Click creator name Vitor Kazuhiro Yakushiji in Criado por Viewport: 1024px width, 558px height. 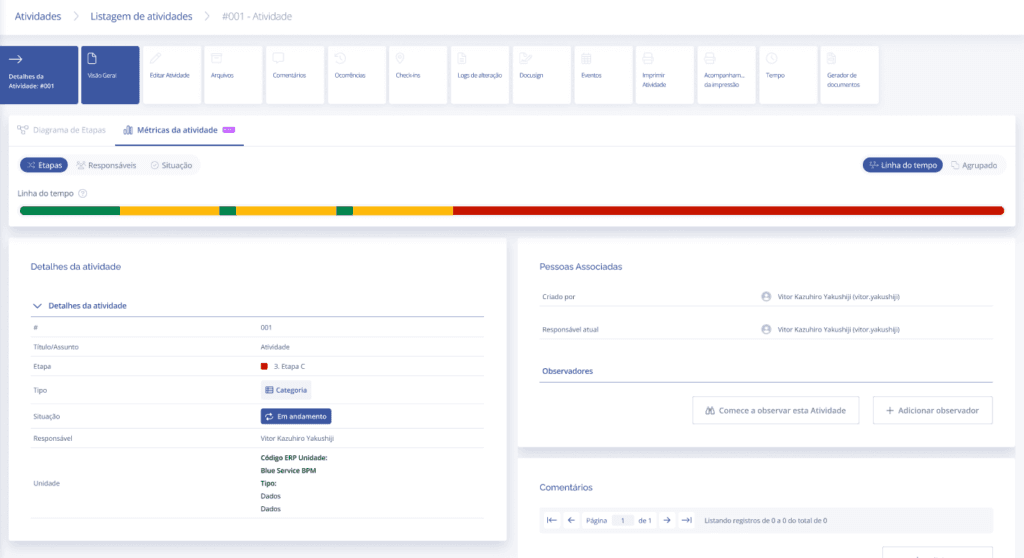pos(839,297)
